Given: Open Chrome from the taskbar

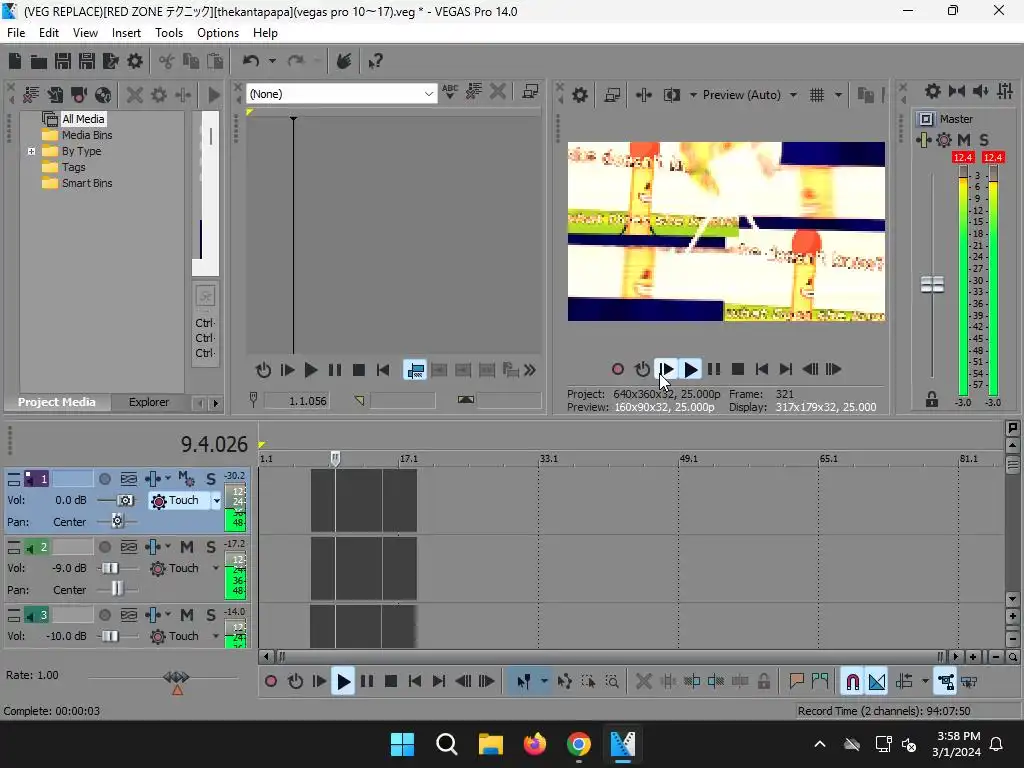Looking at the screenshot, I should [x=579, y=744].
